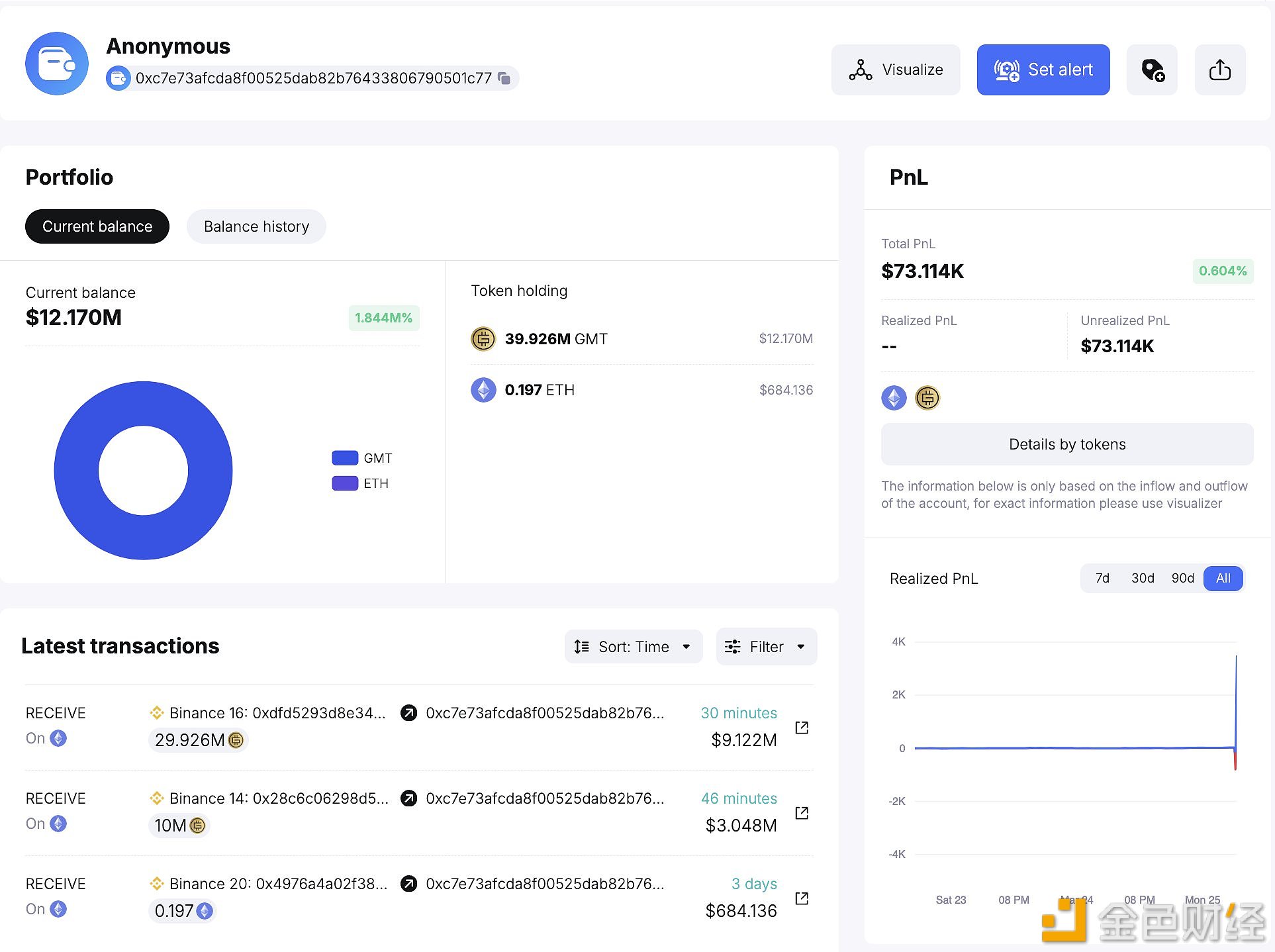Open external link for 0.197 ETH transaction

click(x=802, y=898)
